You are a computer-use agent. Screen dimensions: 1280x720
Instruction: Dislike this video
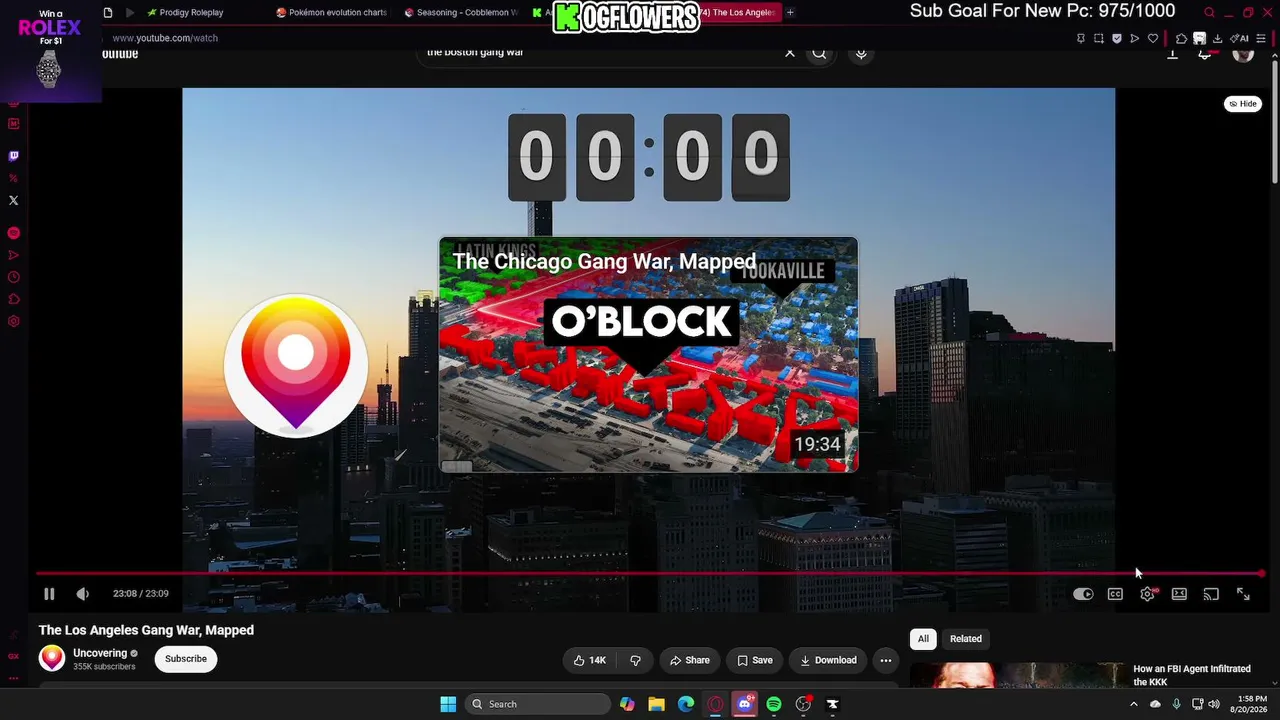click(635, 660)
